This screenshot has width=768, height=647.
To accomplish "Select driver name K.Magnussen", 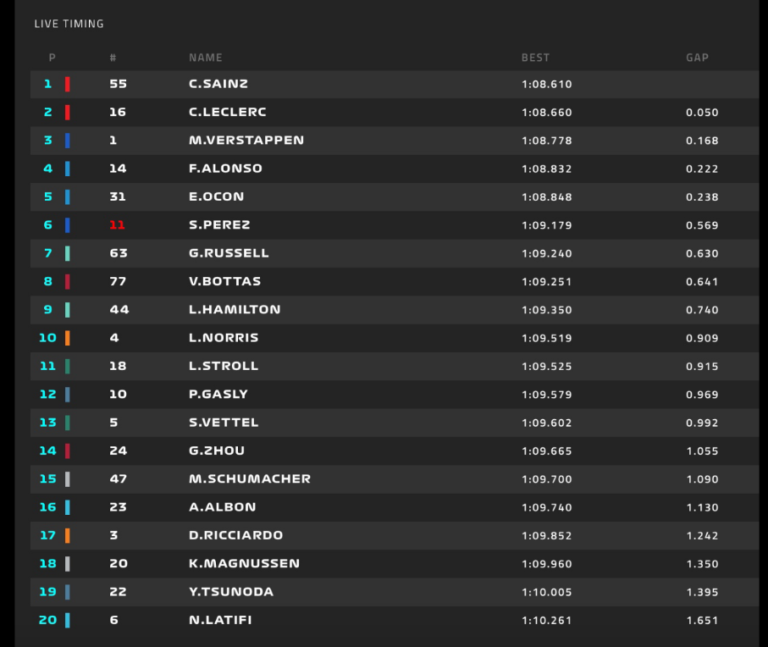I will (244, 564).
